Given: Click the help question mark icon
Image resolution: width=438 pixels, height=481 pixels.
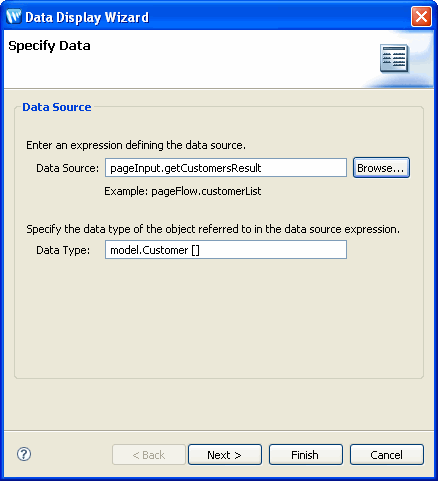Looking at the screenshot, I should click(24, 454).
